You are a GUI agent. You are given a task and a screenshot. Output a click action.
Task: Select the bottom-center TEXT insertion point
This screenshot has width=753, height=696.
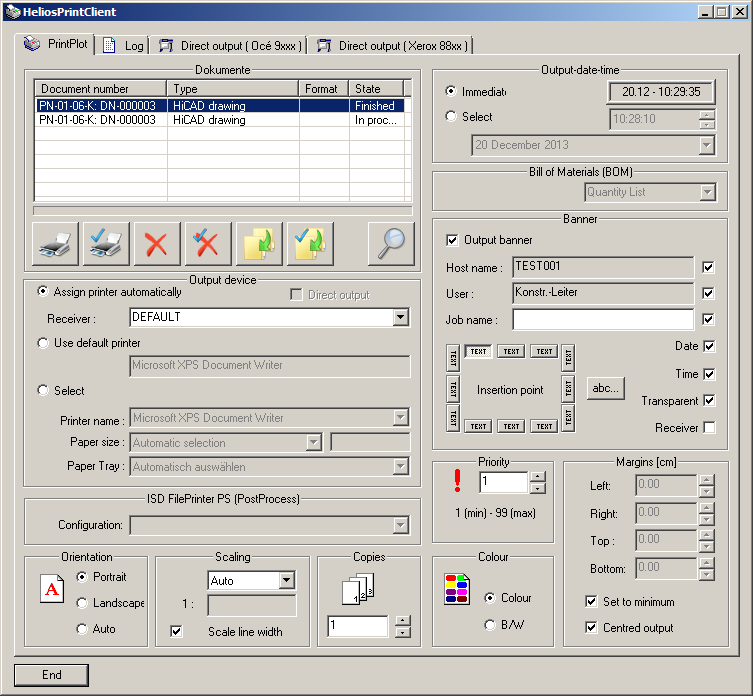511,426
